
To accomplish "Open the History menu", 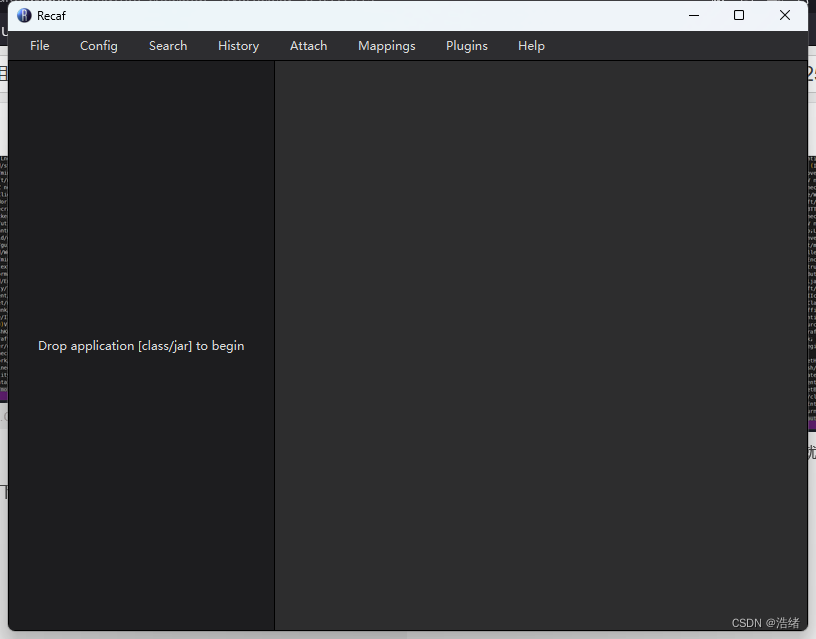I will (x=238, y=46).
